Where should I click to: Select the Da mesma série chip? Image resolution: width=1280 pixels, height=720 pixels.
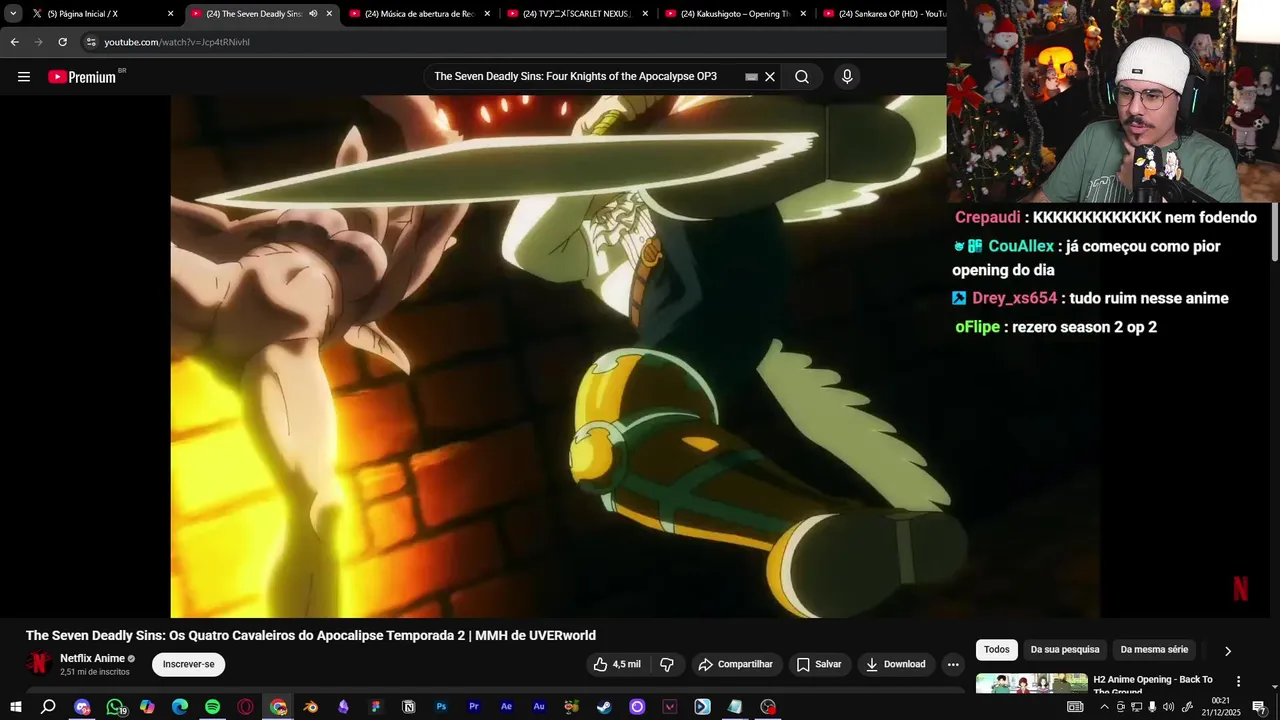tap(1154, 650)
